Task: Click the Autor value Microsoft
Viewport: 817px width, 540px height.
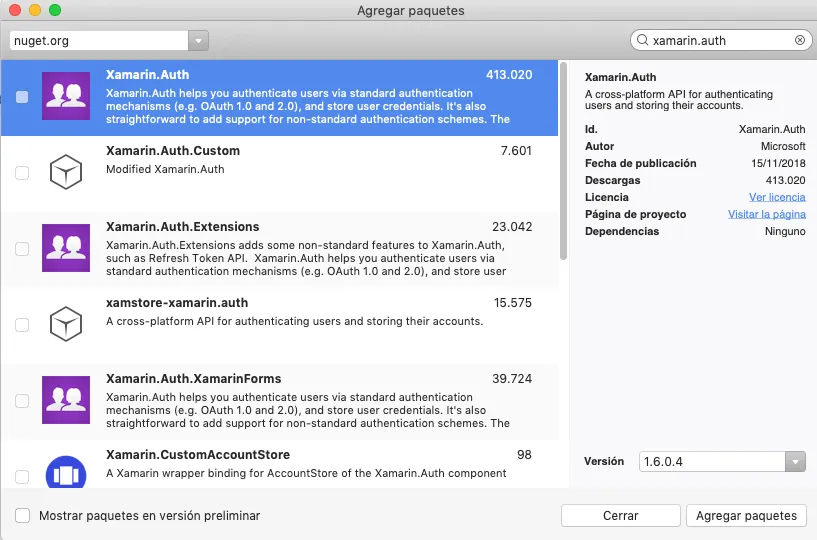Action: (783, 146)
